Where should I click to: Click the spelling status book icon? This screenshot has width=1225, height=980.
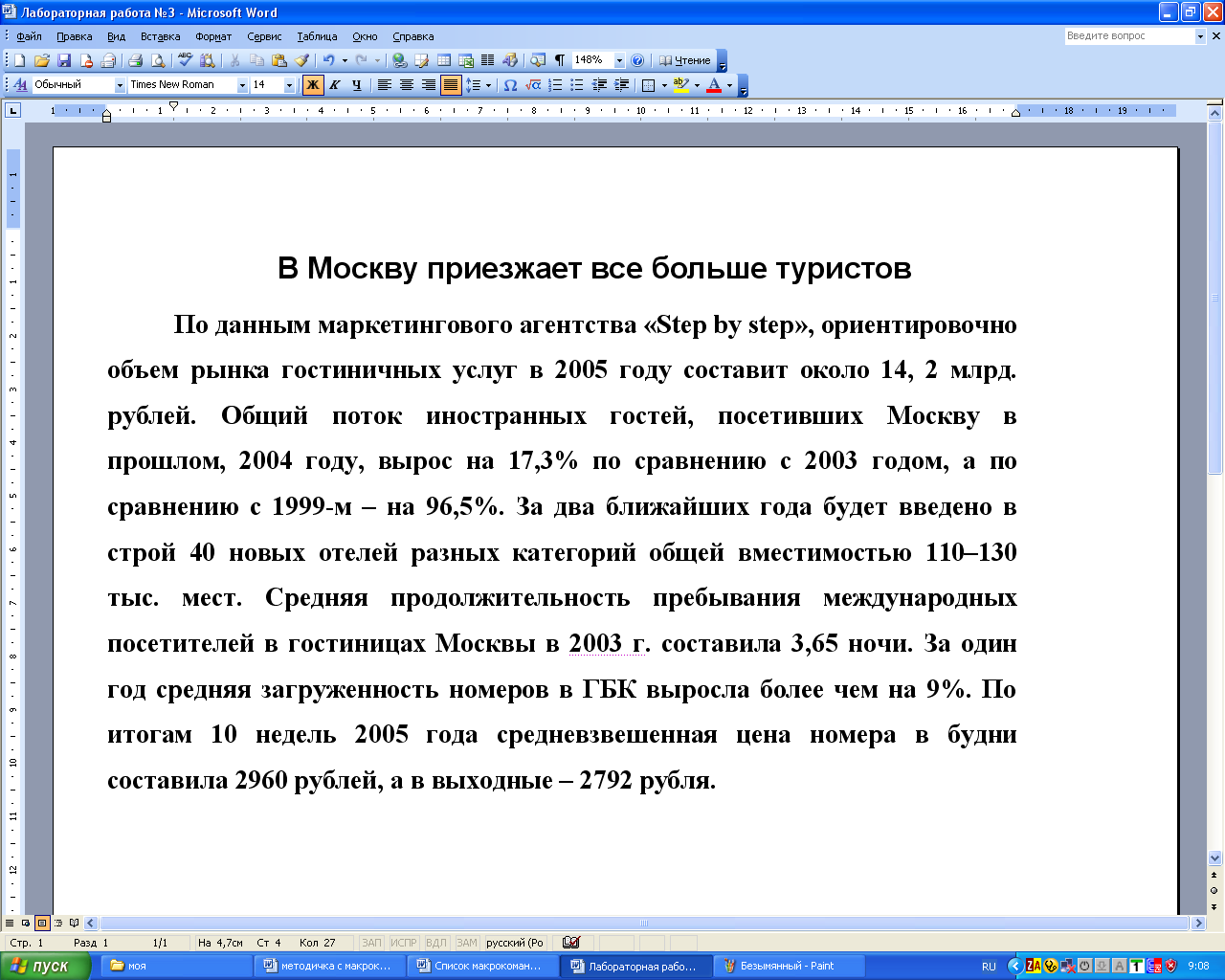pos(571,942)
